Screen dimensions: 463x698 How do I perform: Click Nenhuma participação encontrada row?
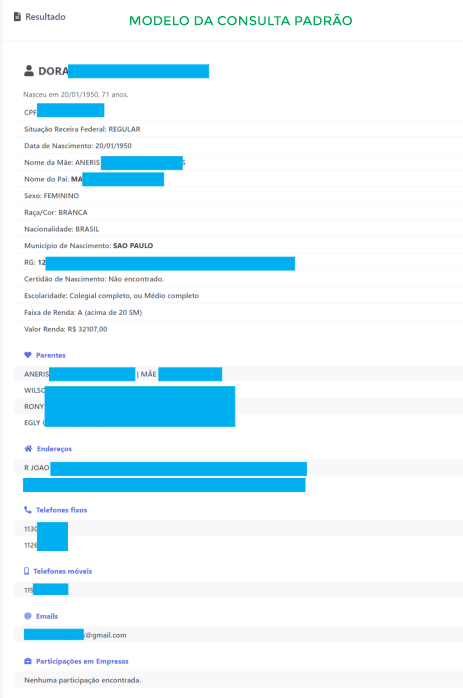[x=239, y=680]
